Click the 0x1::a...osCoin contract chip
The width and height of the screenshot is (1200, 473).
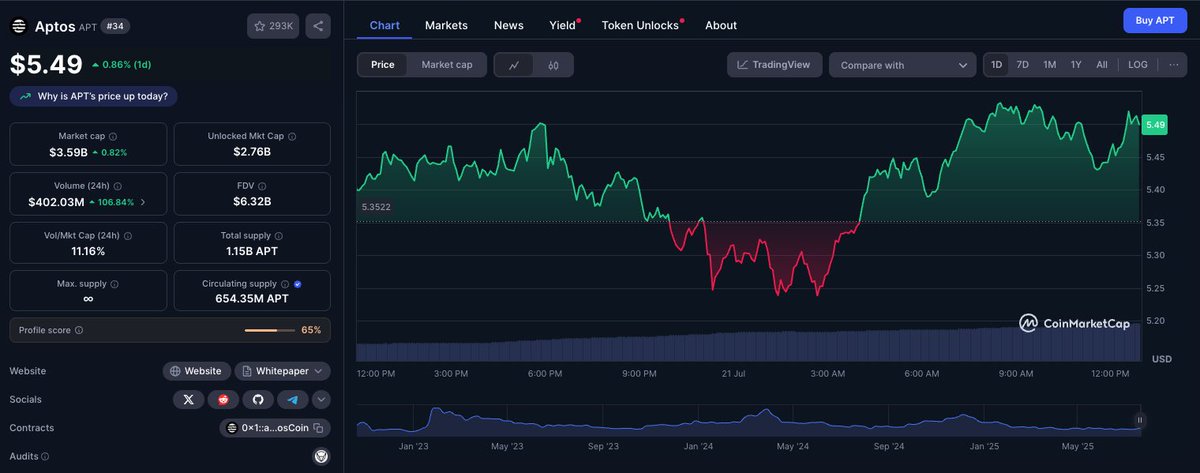tap(275, 428)
